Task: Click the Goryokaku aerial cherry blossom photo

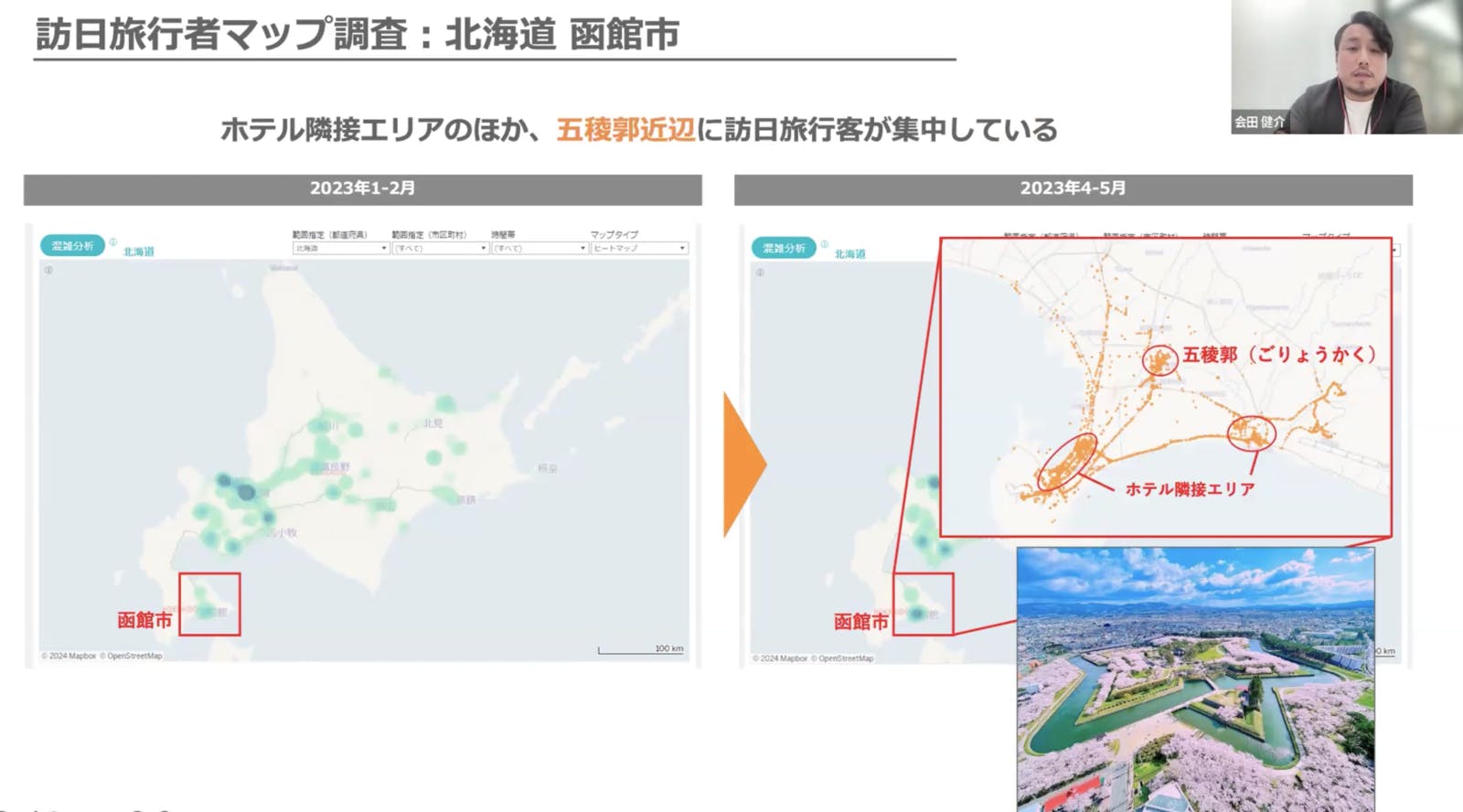Action: coord(1196,679)
